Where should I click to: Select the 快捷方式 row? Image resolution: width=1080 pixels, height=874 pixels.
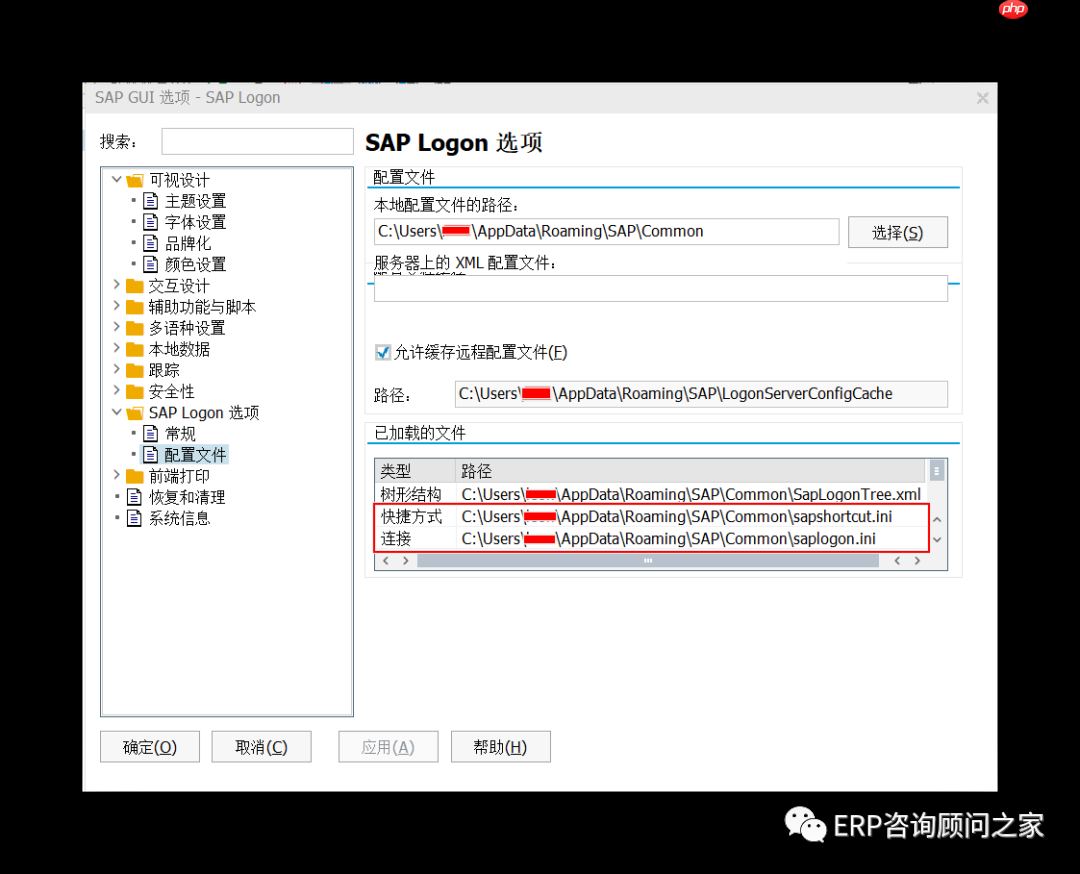pos(650,517)
